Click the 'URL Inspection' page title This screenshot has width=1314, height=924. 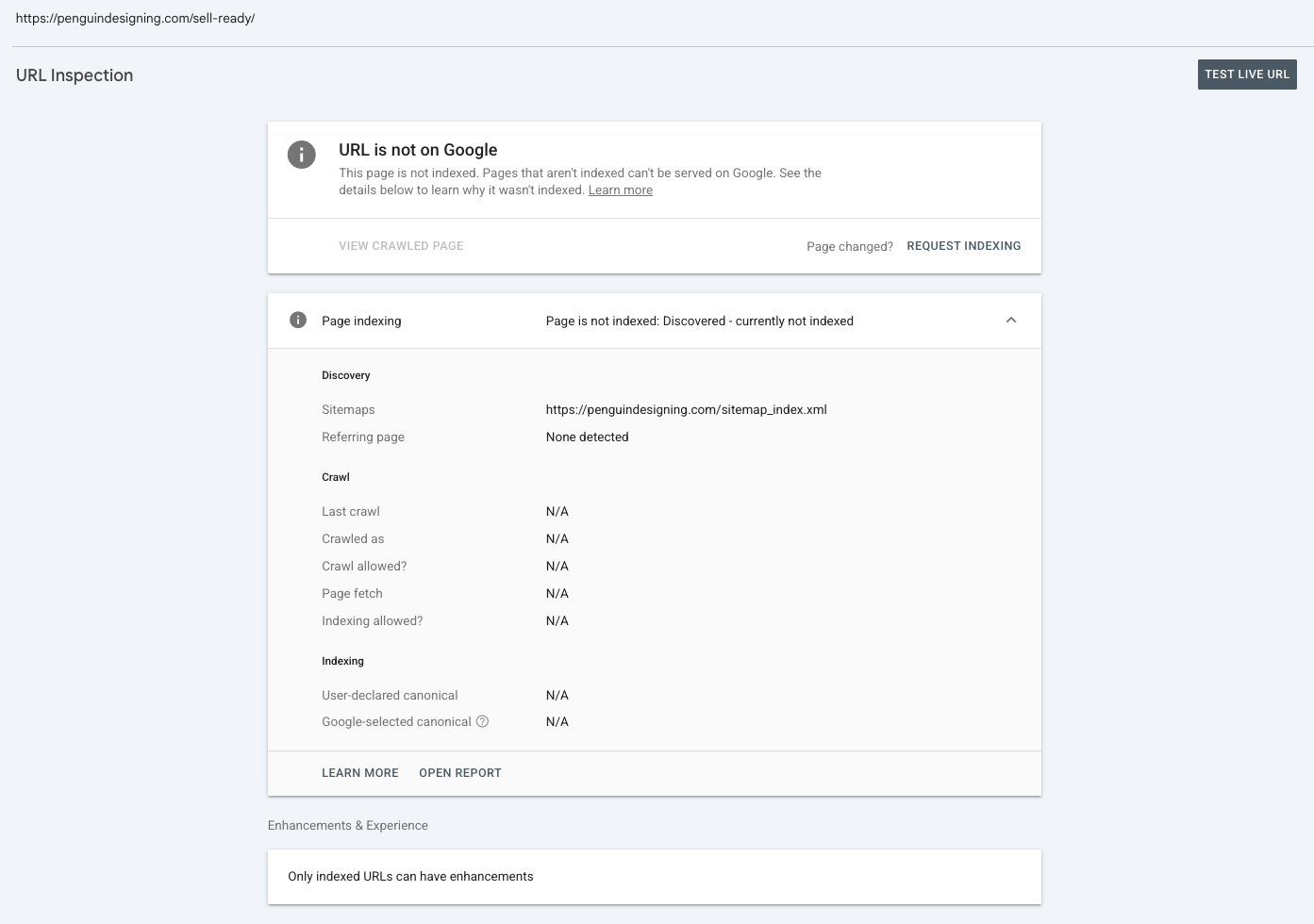(75, 75)
